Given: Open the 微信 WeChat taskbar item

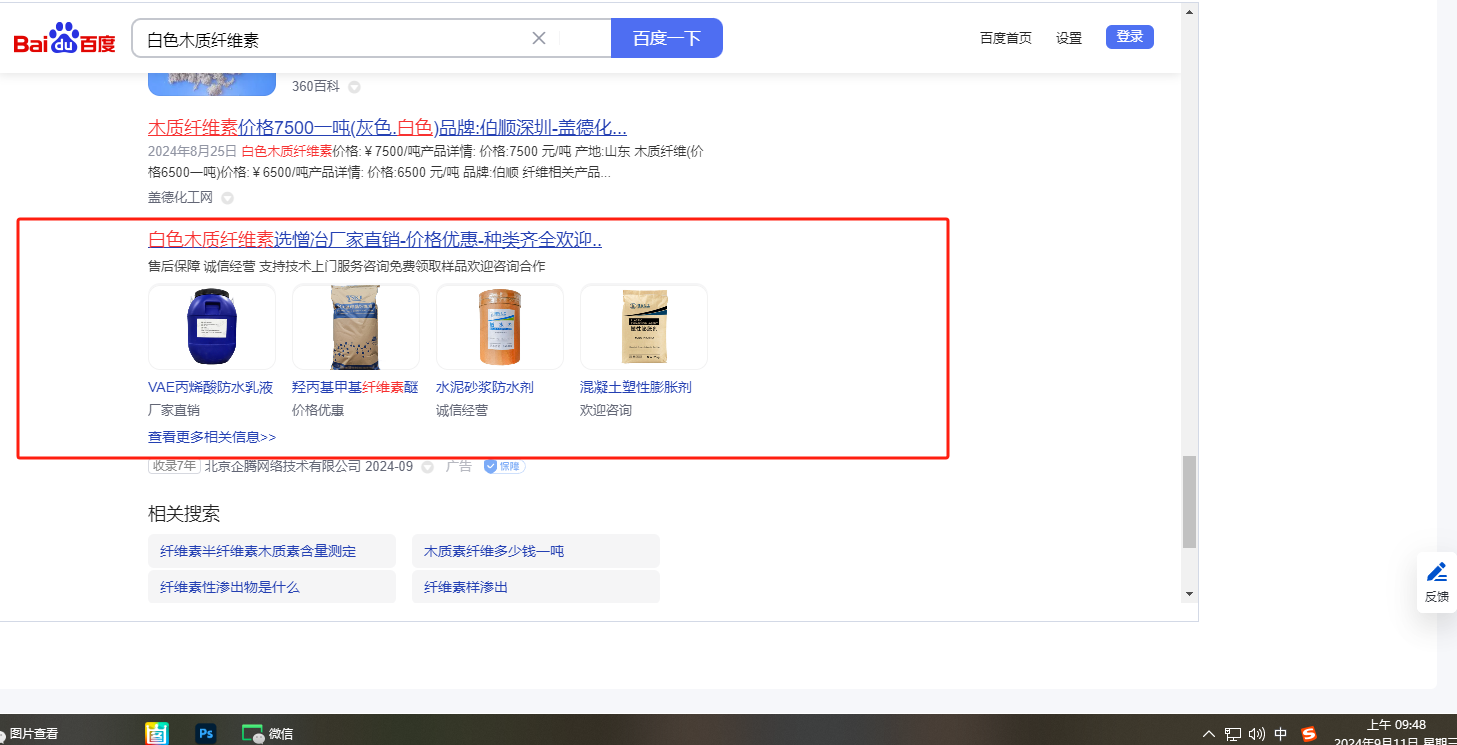Looking at the screenshot, I should point(268,733).
